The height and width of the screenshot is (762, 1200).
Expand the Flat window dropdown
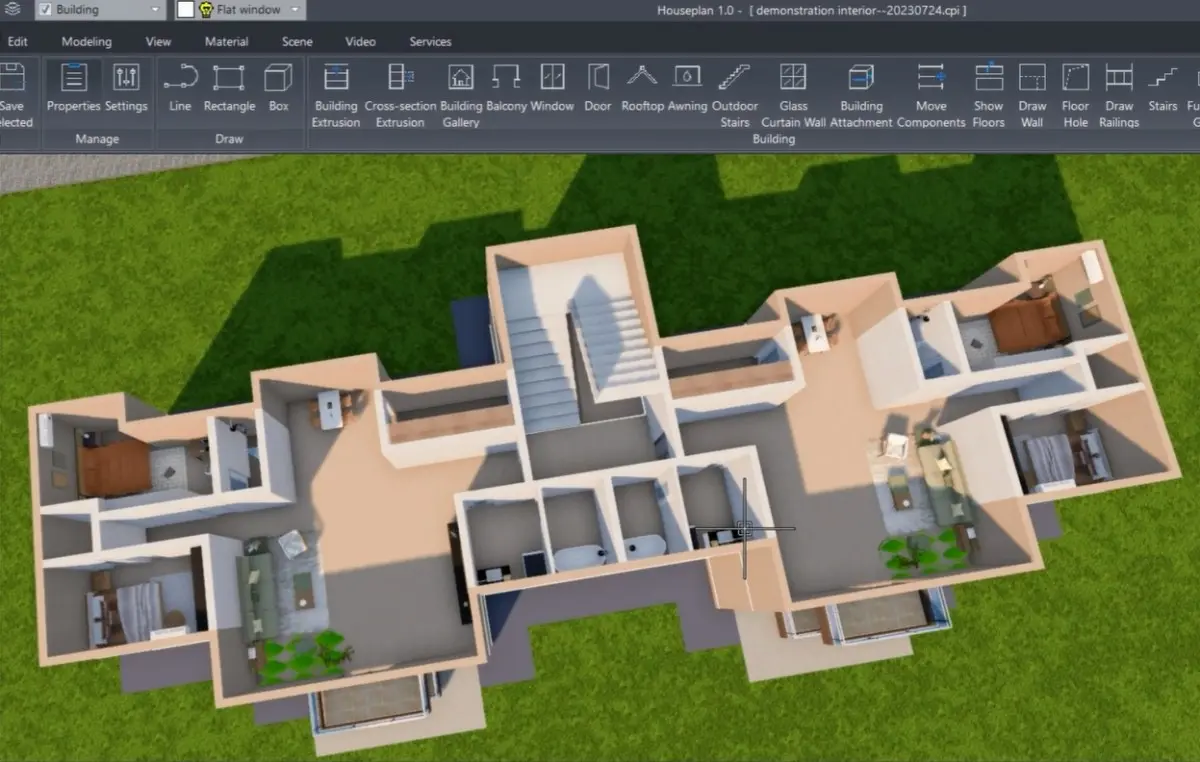pos(297,10)
